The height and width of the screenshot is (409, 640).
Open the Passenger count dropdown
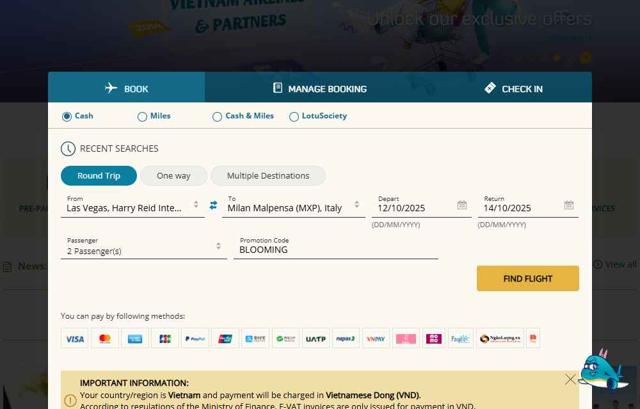click(x=144, y=248)
